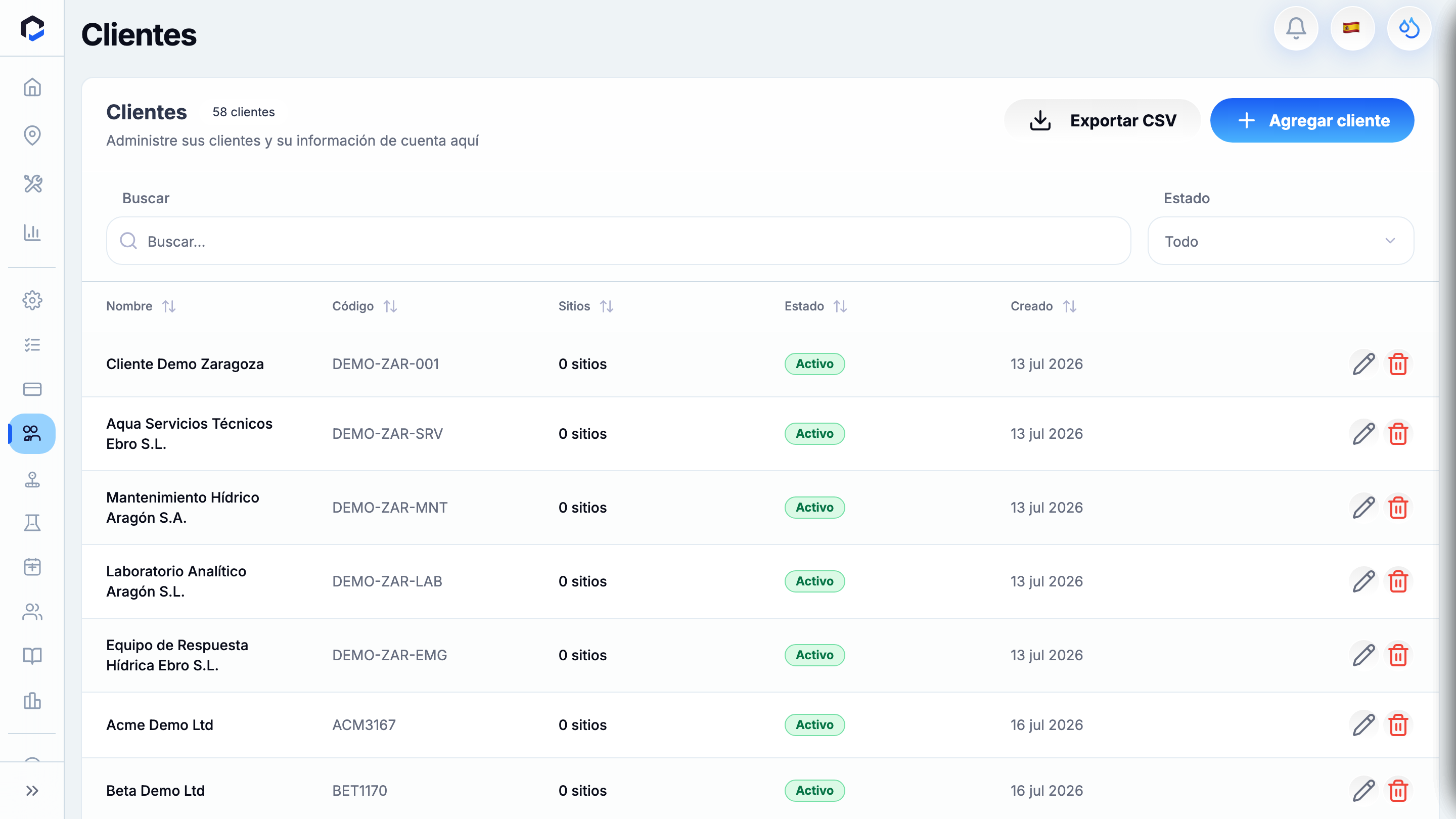This screenshot has width=1456, height=819.
Task: Delete Acme Demo Ltd client
Action: click(1398, 724)
